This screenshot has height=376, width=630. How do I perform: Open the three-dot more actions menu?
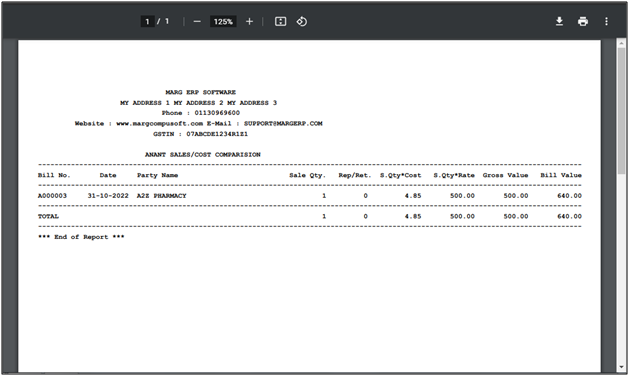(x=606, y=21)
